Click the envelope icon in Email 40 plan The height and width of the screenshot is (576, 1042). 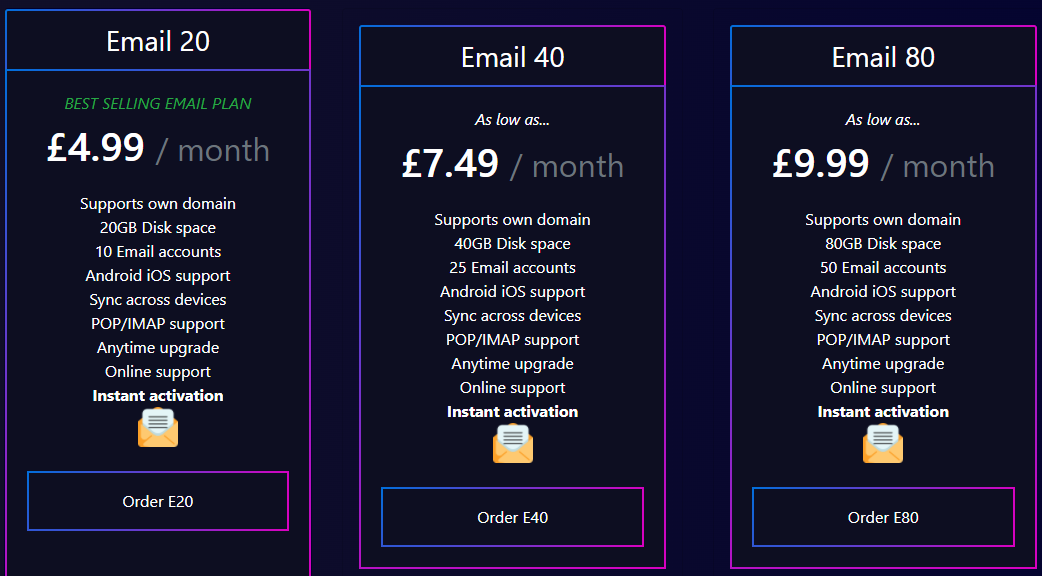512,443
